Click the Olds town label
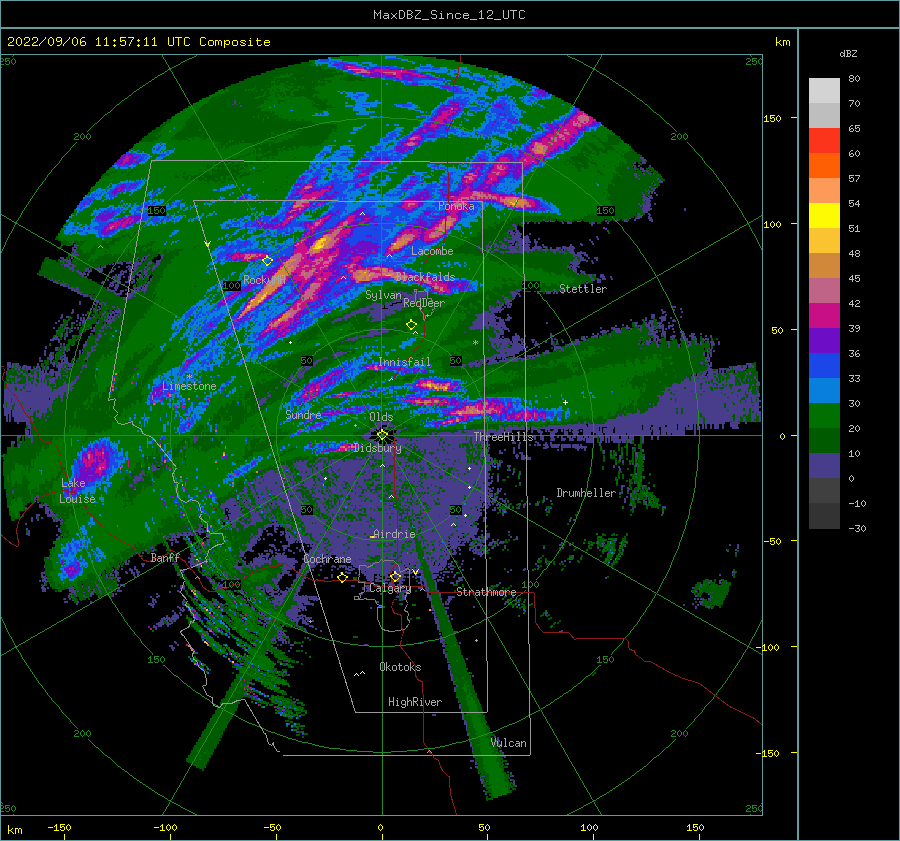 point(381,417)
